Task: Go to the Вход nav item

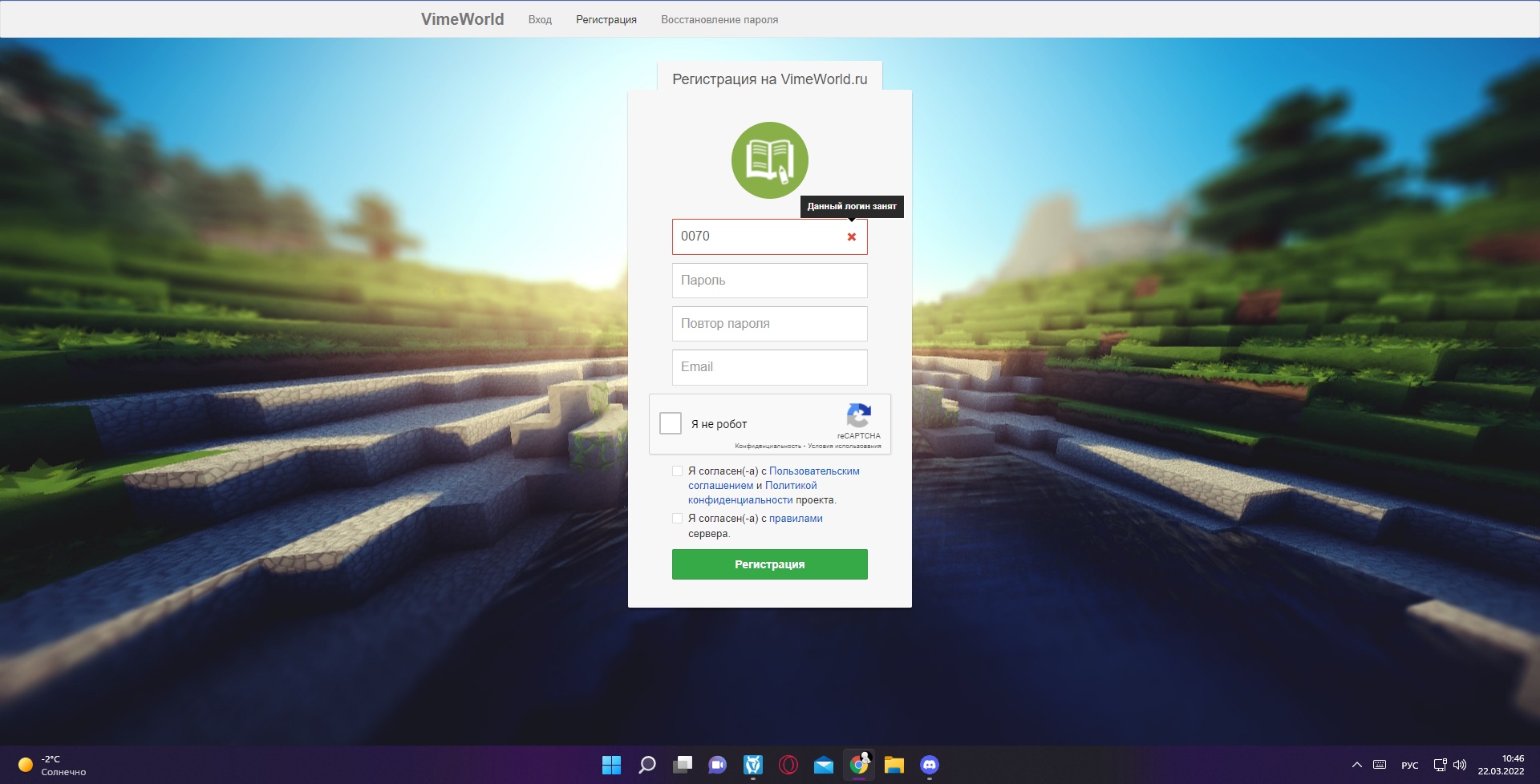Action: 540,19
